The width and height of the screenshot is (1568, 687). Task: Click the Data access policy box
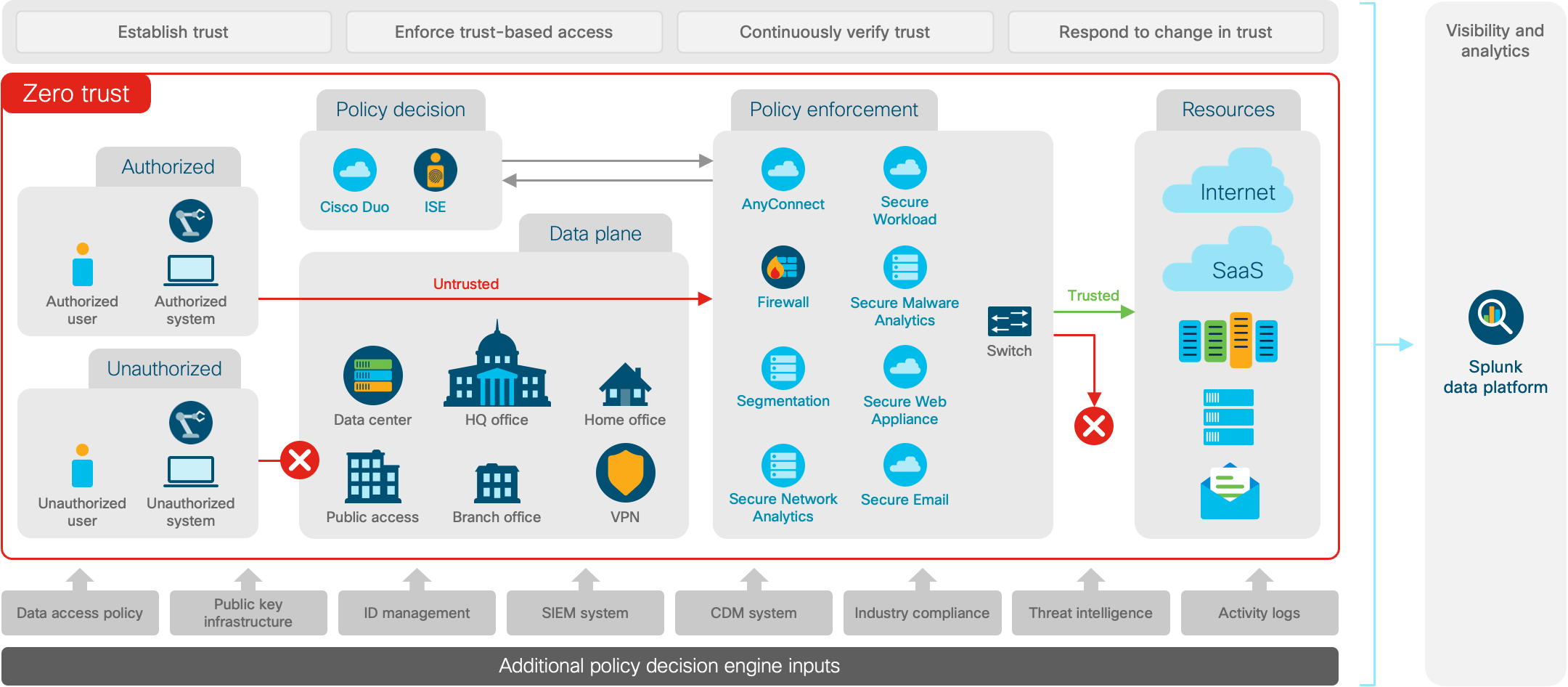click(x=80, y=613)
